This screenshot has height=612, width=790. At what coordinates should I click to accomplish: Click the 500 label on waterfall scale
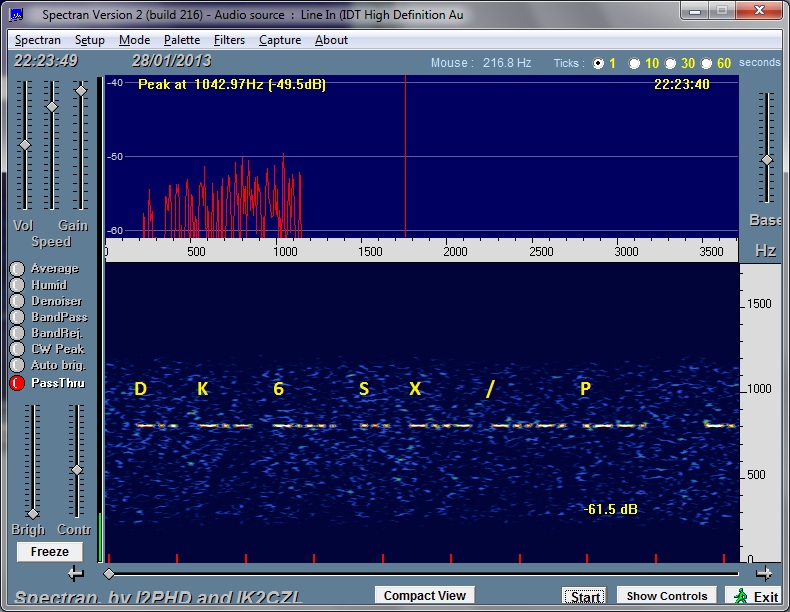756,475
